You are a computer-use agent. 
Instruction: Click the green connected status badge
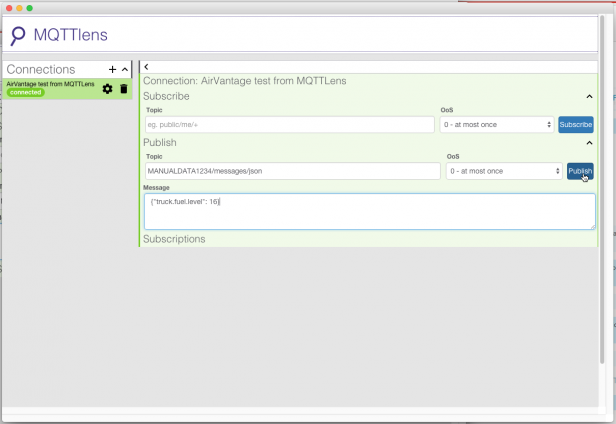25,93
